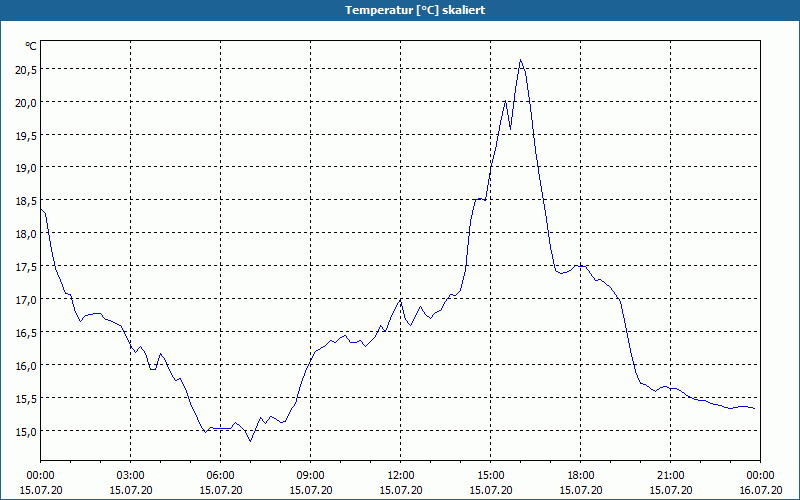This screenshot has width=800, height=500.
Task: Select the 18,5 y-axis tick label
Action: click(26, 202)
